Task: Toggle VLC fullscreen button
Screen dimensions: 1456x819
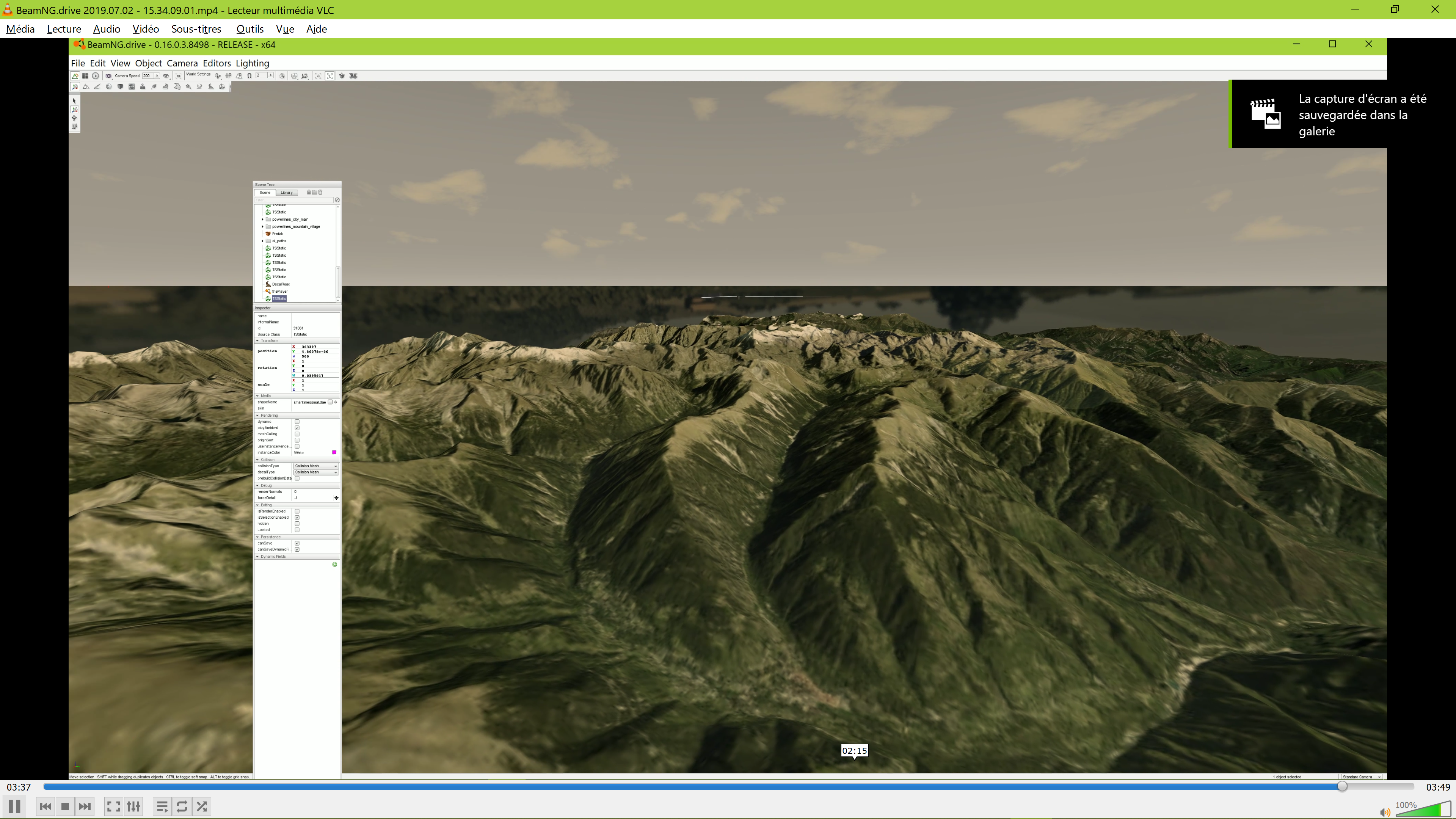Action: (114, 806)
